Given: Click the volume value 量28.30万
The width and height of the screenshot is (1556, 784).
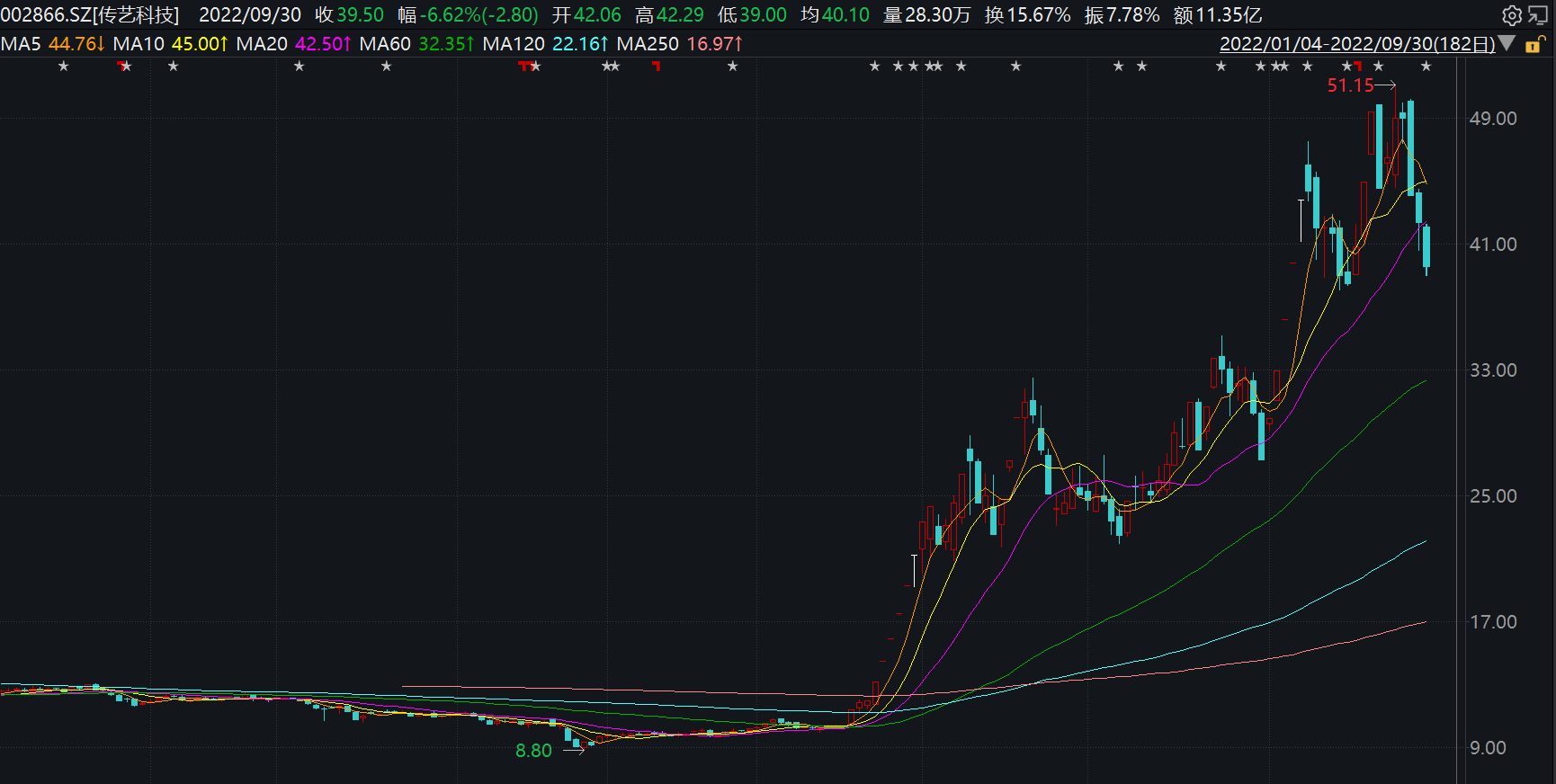Looking at the screenshot, I should click(927, 15).
